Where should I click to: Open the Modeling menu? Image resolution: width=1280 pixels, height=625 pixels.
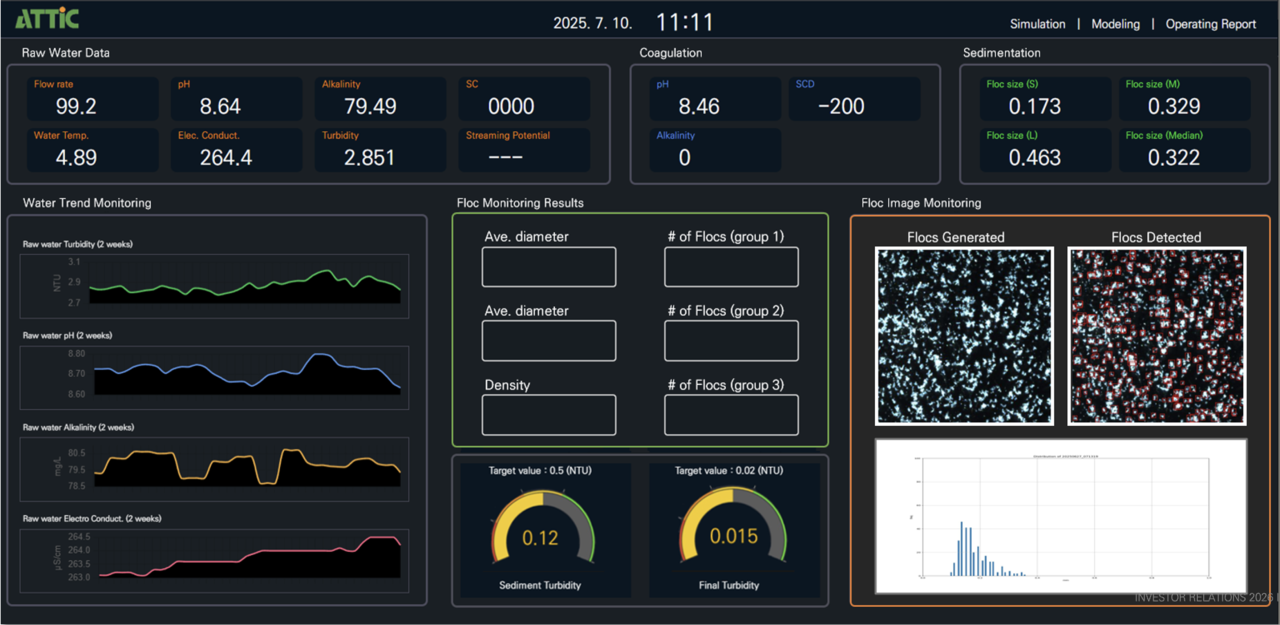pyautogui.click(x=1115, y=24)
